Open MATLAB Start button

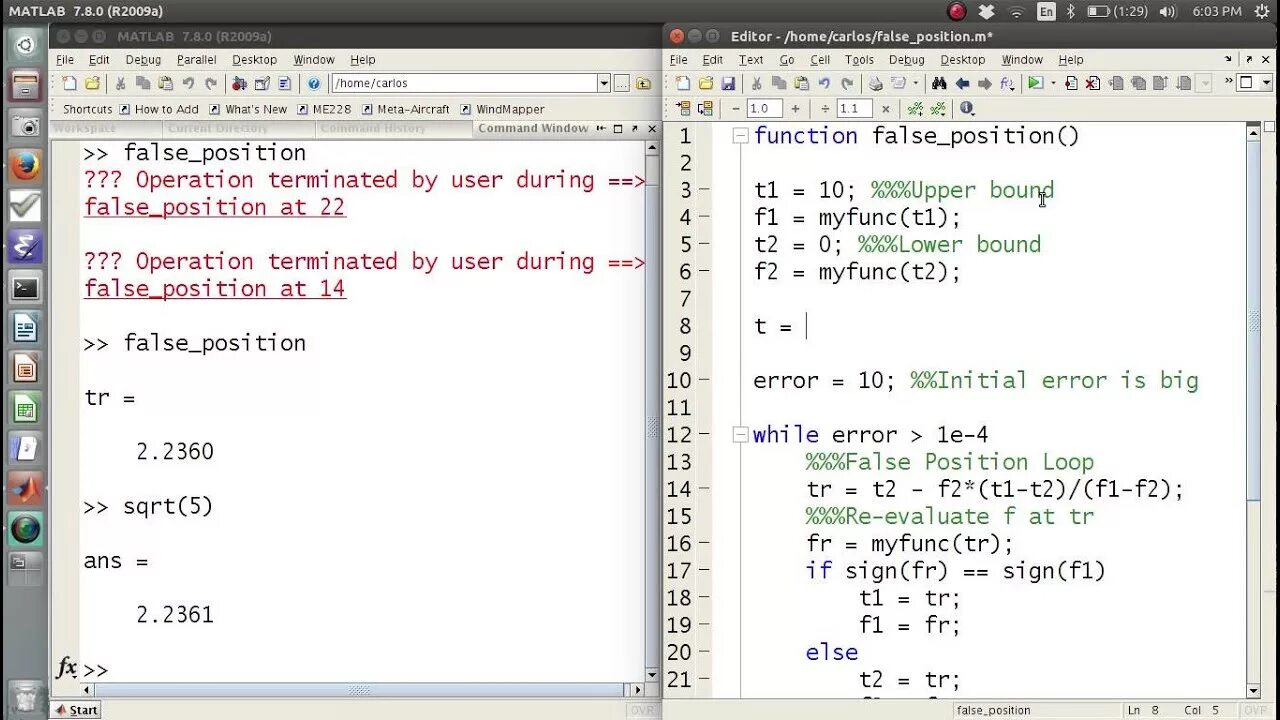pos(76,710)
